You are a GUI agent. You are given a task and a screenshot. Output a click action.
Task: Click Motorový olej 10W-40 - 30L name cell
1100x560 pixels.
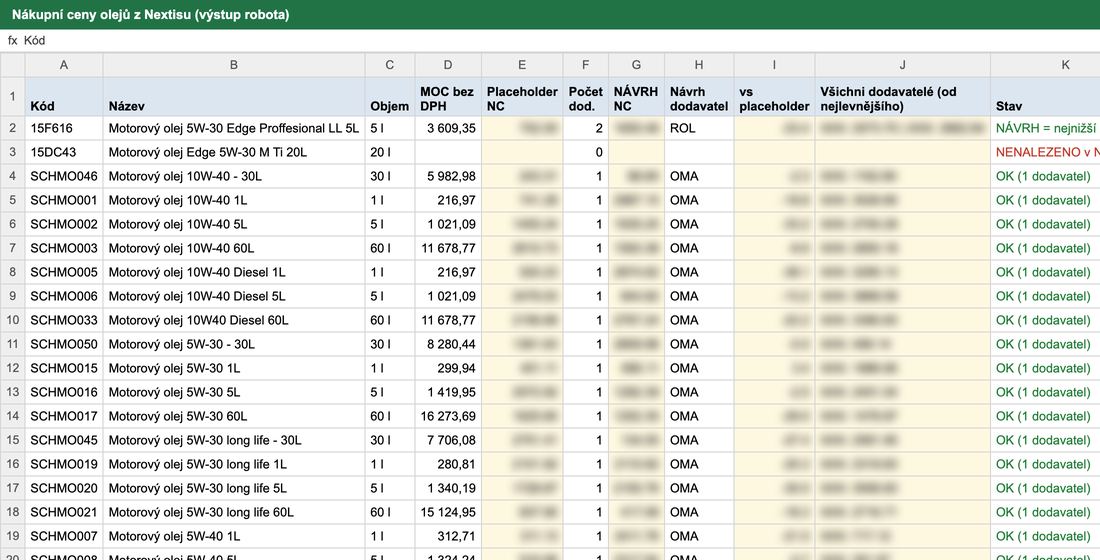point(234,176)
